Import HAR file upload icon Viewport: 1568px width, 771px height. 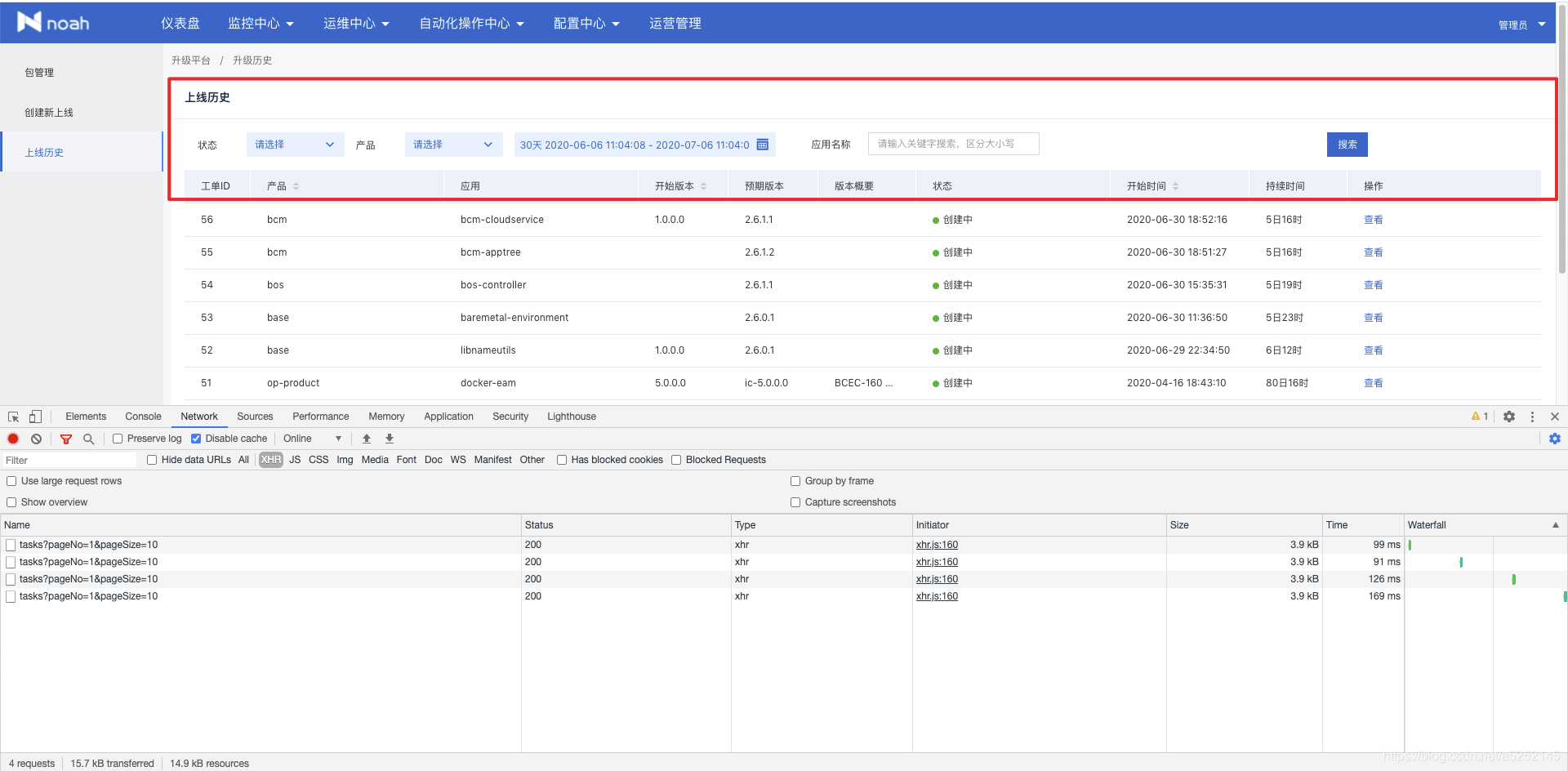point(367,439)
